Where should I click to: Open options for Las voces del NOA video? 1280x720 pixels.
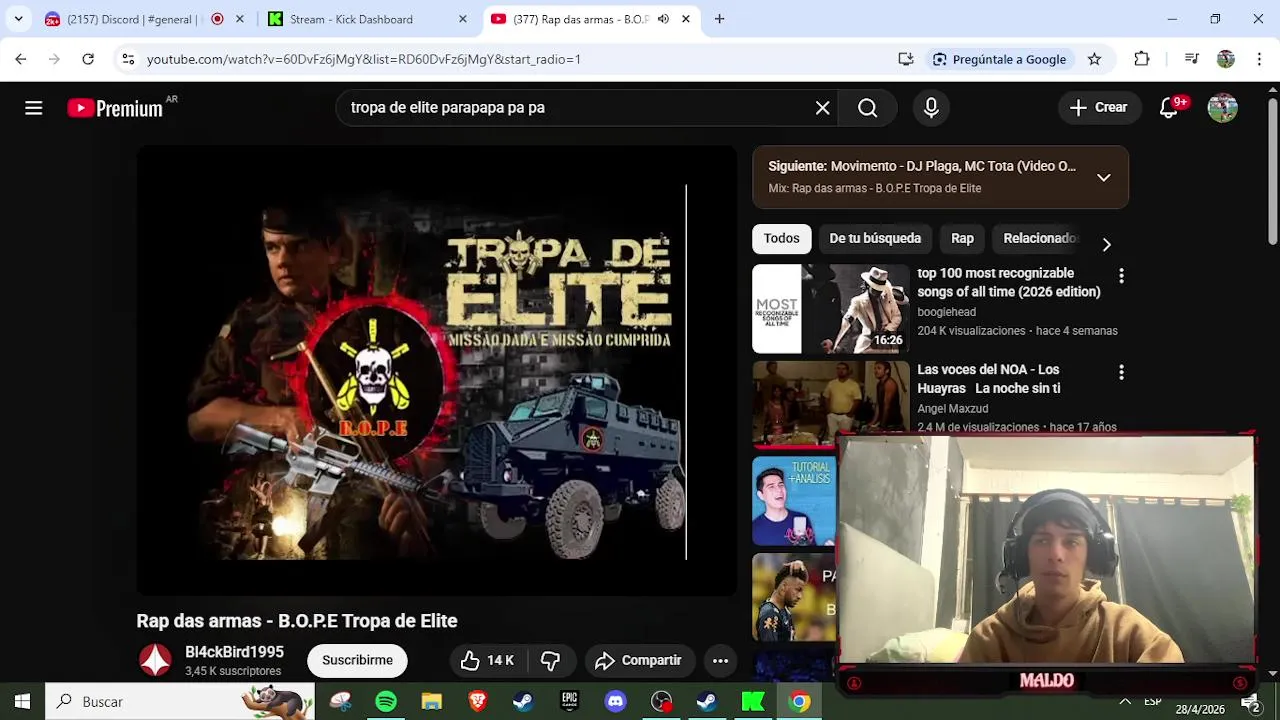[1121, 372]
